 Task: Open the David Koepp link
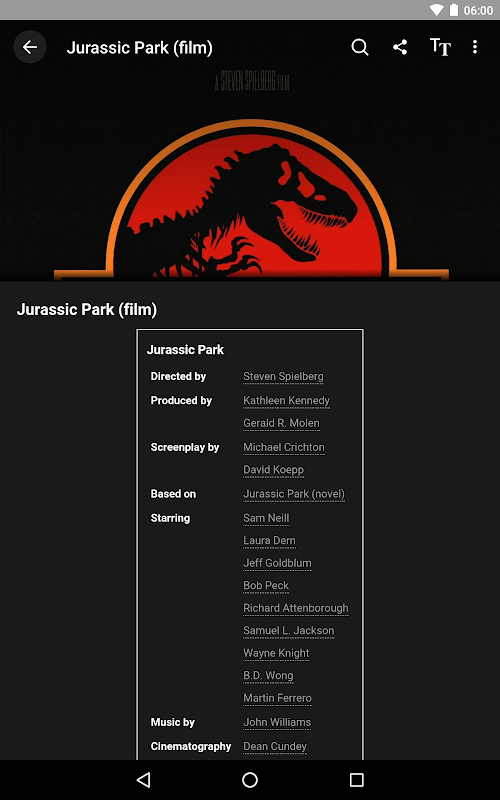coord(273,470)
